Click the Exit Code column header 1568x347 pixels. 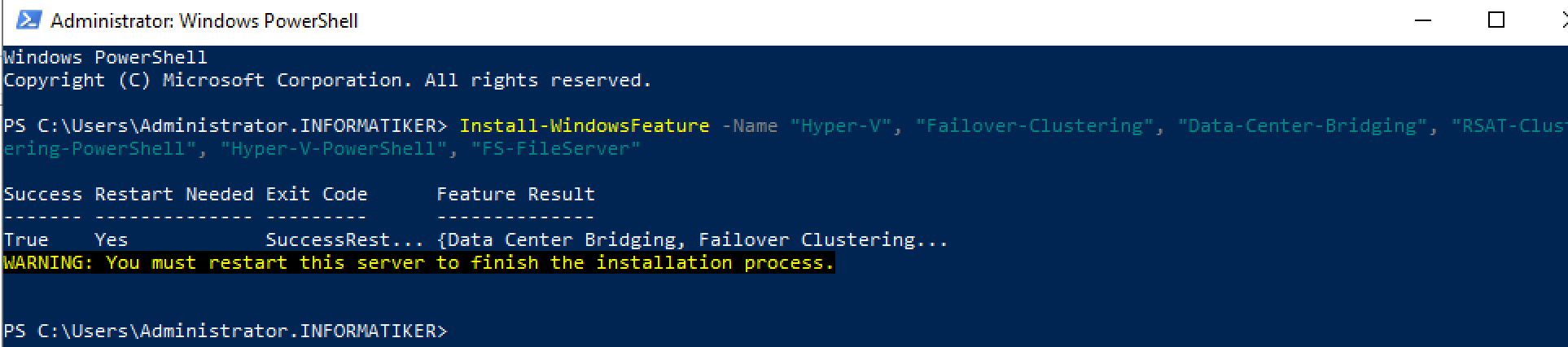(317, 194)
